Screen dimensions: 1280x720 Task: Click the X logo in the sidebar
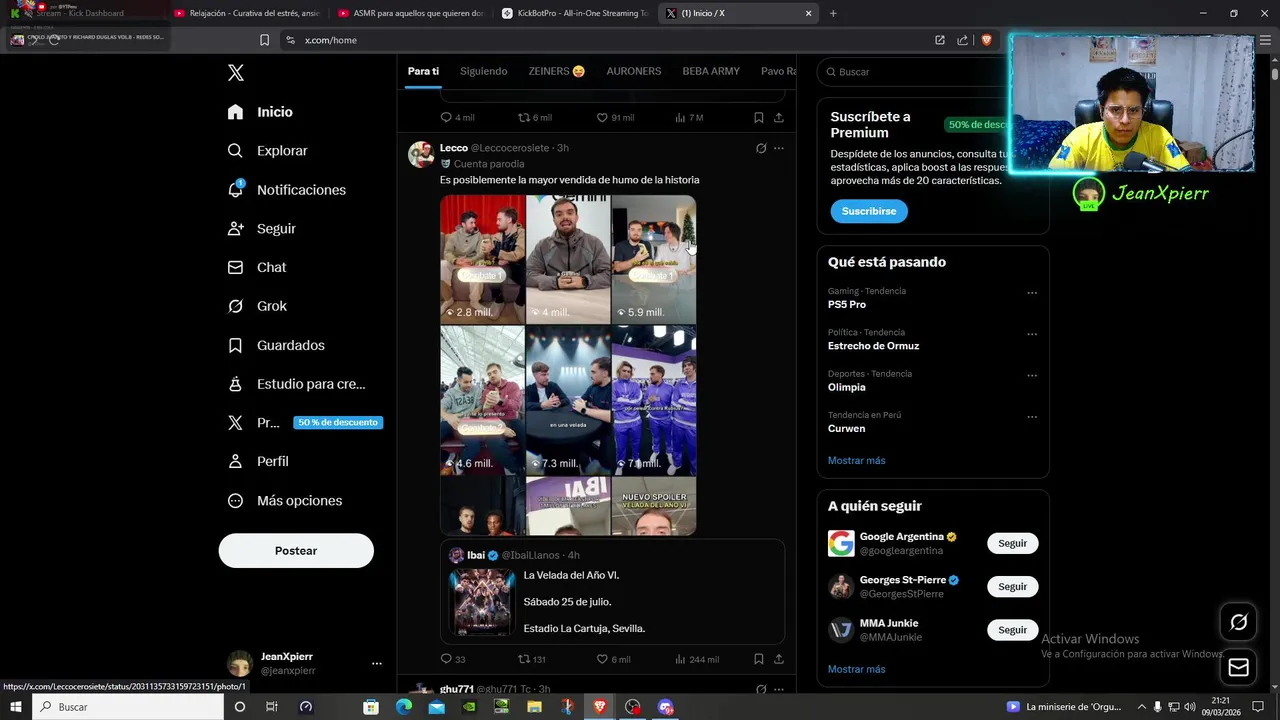tap(236, 73)
